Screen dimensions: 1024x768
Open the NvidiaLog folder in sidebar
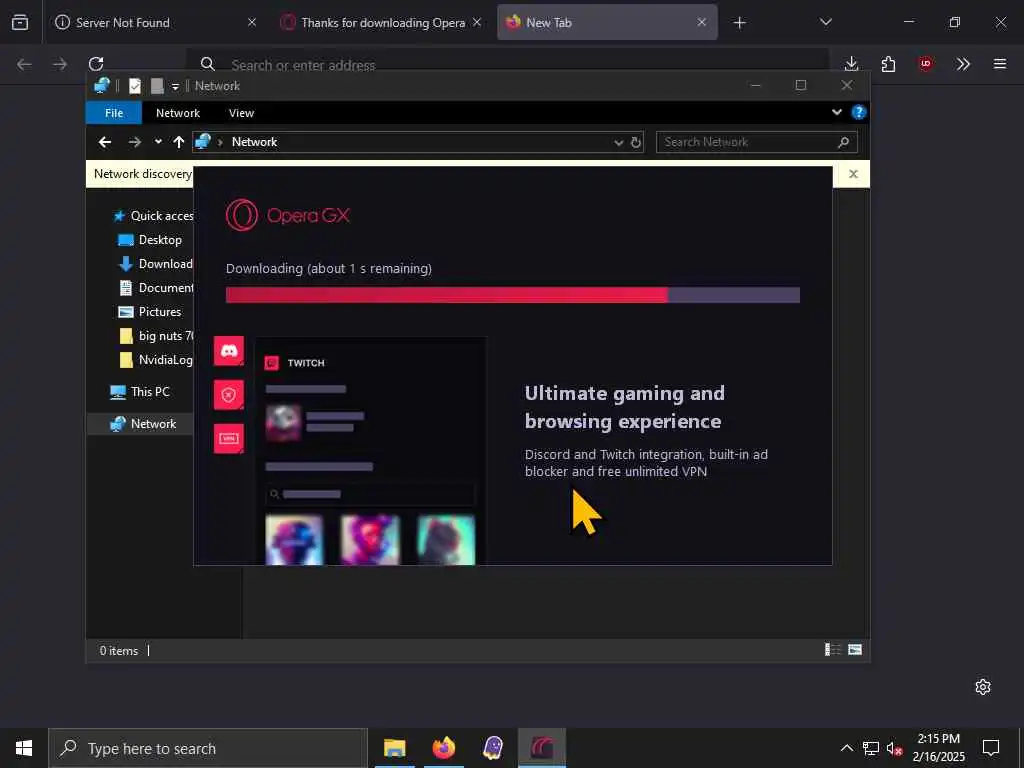point(156,360)
